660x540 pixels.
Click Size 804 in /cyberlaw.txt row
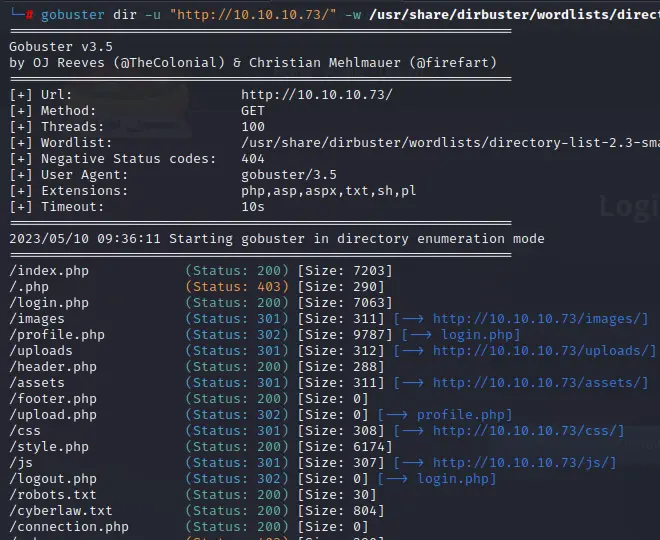click(x=341, y=511)
